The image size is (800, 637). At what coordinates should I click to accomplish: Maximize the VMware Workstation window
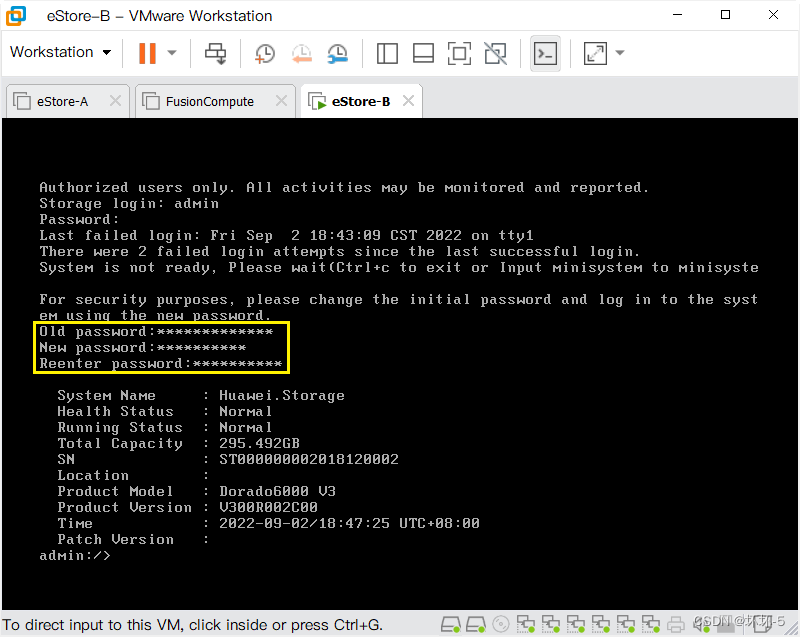726,15
